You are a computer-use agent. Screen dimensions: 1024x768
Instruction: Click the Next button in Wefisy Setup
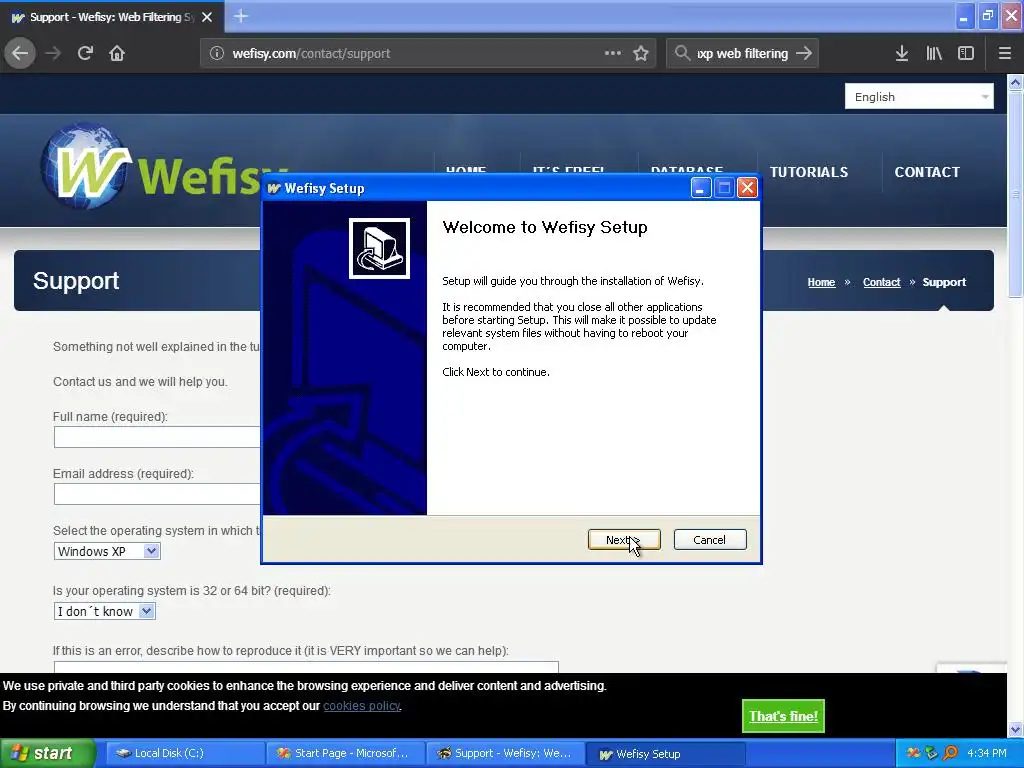624,539
